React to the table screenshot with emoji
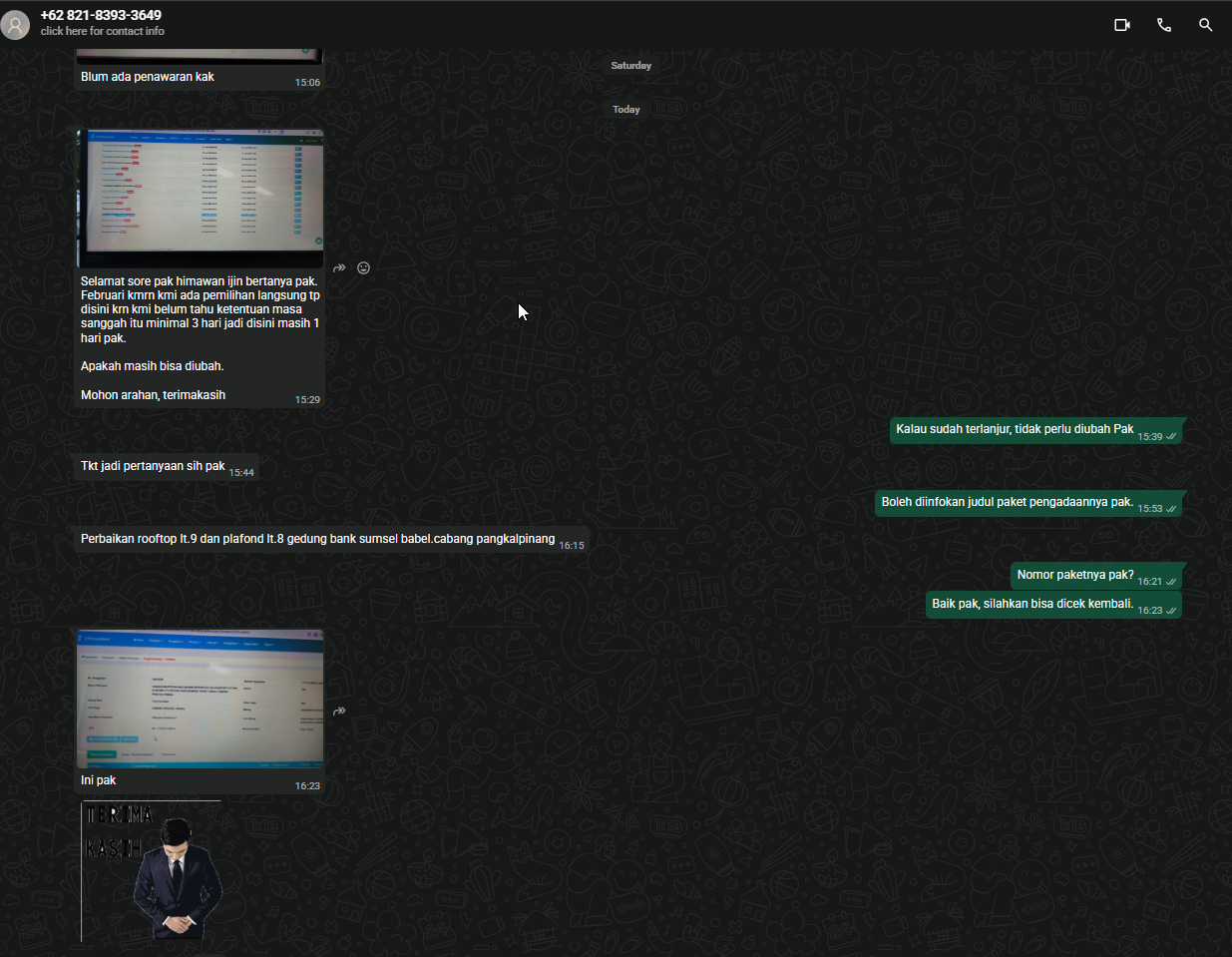The height and width of the screenshot is (957, 1232). click(x=364, y=267)
